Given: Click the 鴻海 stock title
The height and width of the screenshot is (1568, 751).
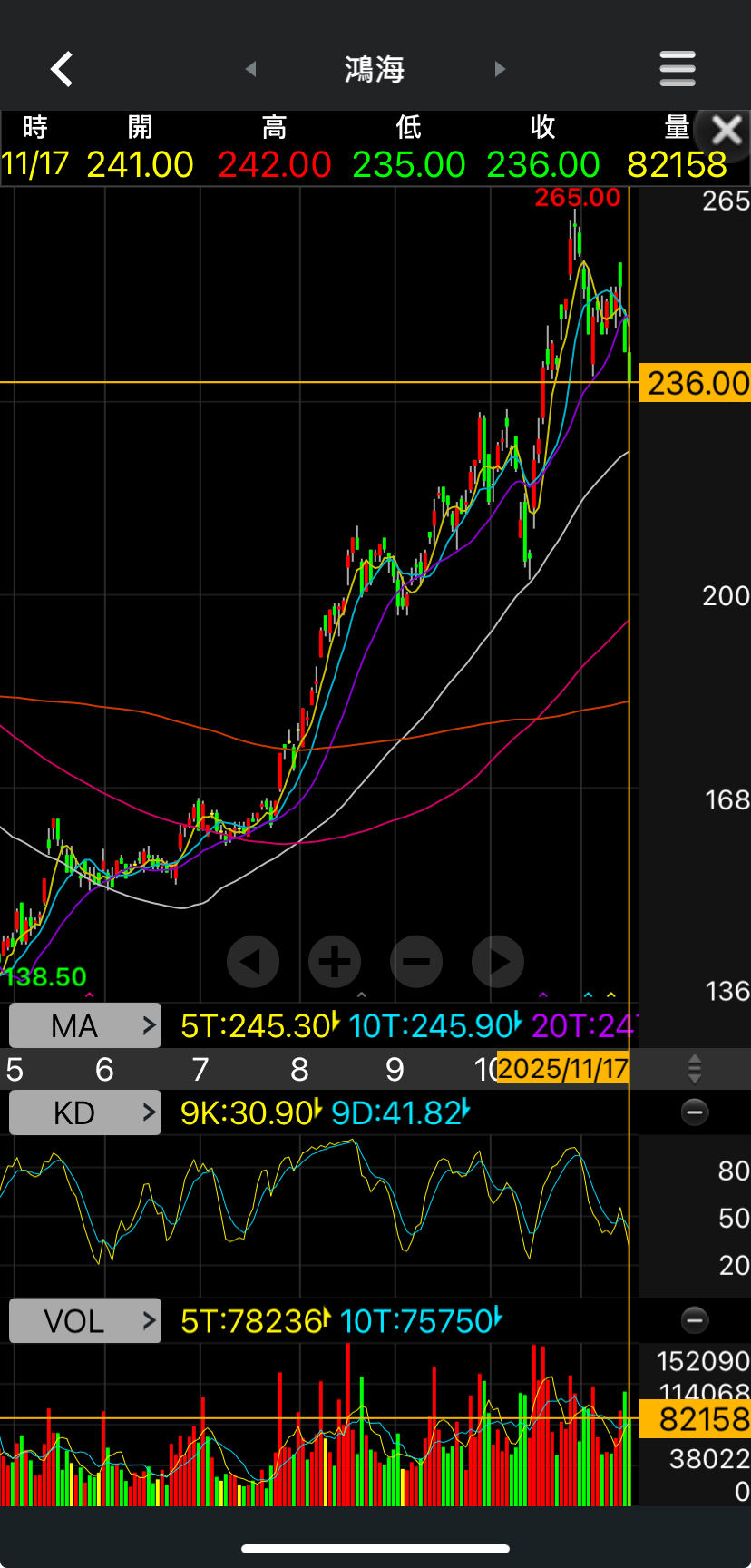Looking at the screenshot, I should [x=375, y=69].
